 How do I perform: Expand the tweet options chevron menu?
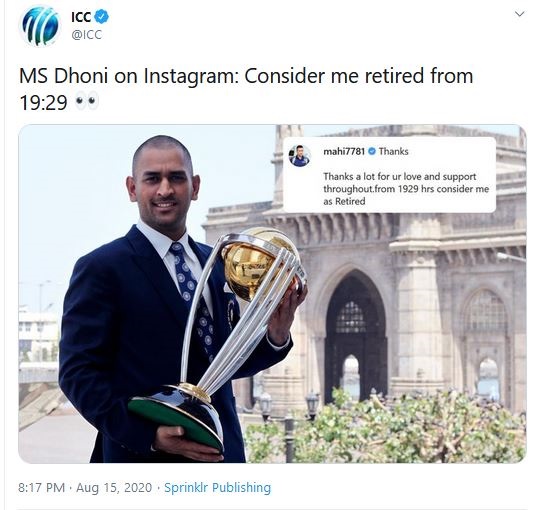[x=519, y=14]
